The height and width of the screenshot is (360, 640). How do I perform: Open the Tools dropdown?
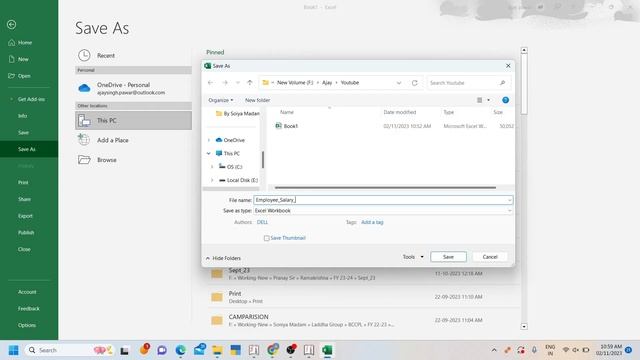tap(413, 257)
